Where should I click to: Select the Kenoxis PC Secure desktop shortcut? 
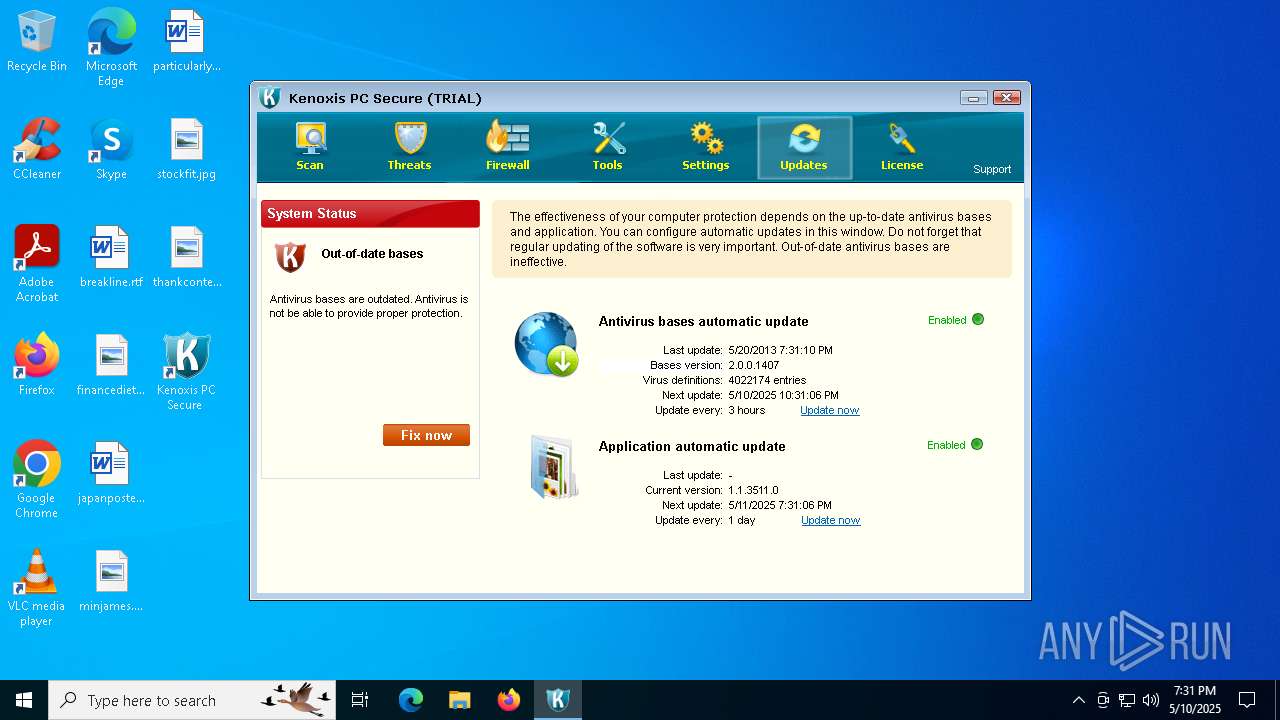point(186,372)
